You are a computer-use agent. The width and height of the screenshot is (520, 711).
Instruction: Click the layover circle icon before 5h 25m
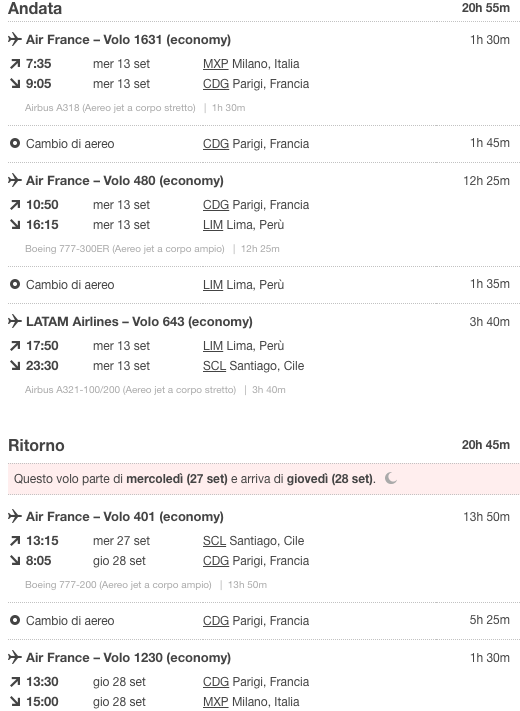click(x=15, y=620)
